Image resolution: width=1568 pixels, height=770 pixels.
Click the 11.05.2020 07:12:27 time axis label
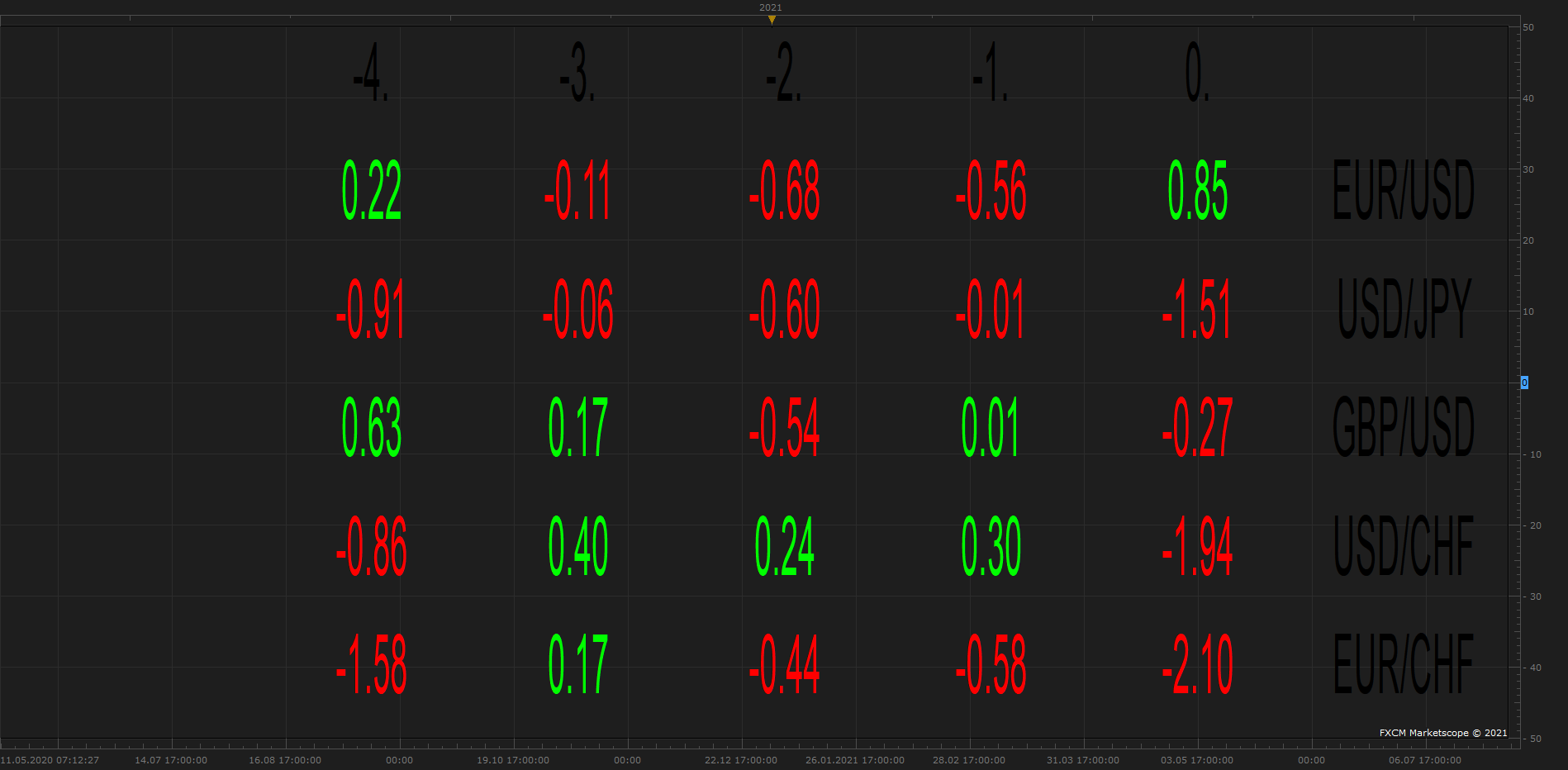pyautogui.click(x=50, y=760)
